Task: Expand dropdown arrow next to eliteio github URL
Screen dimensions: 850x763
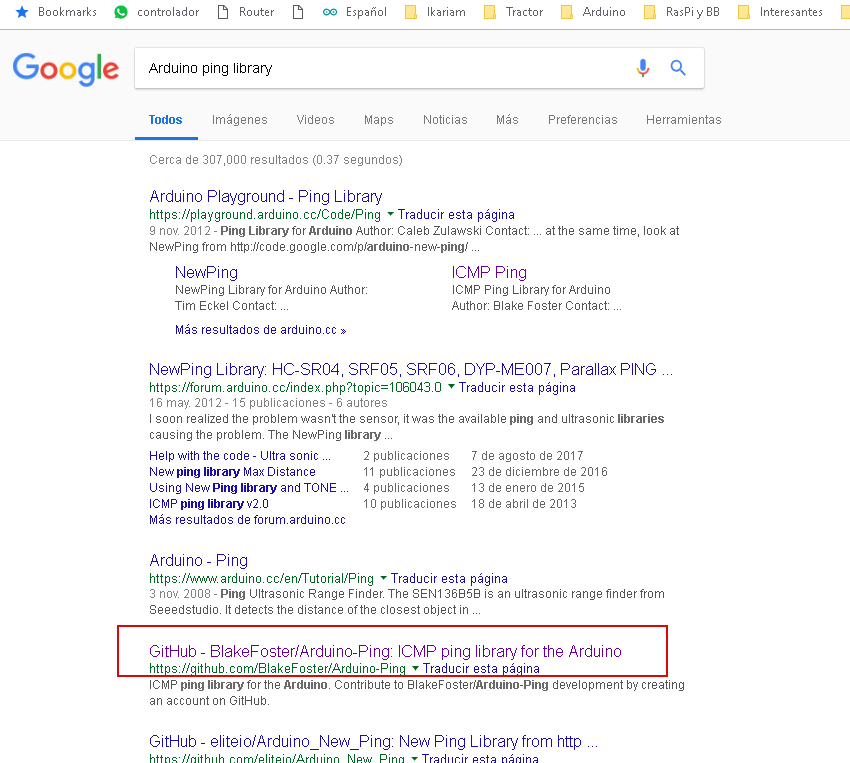Action: pos(414,758)
